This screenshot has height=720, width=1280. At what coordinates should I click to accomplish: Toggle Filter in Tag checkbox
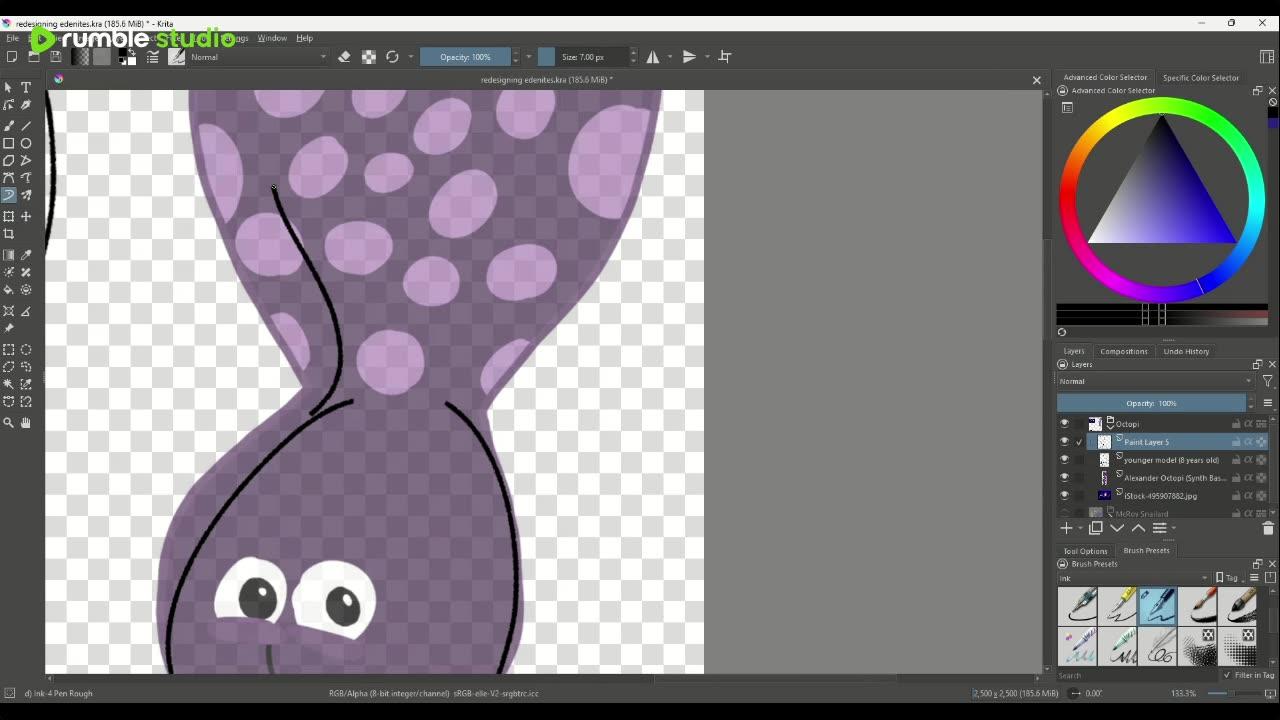(x=1227, y=675)
